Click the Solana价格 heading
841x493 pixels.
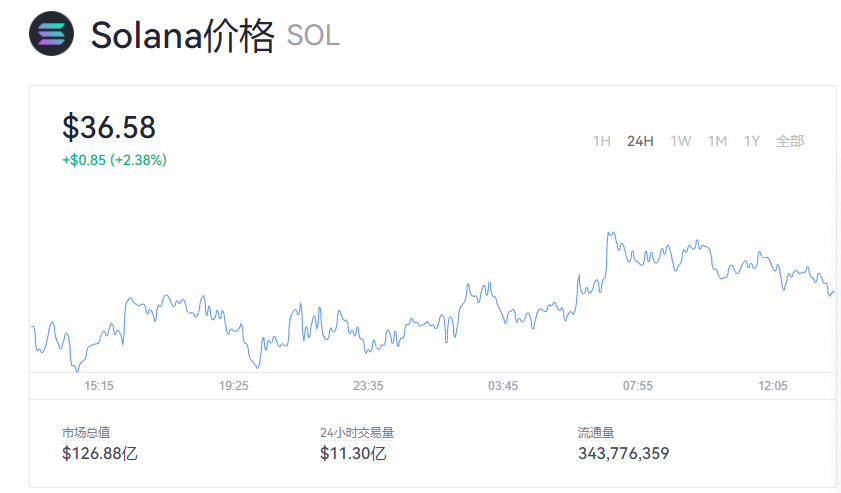[x=183, y=36]
